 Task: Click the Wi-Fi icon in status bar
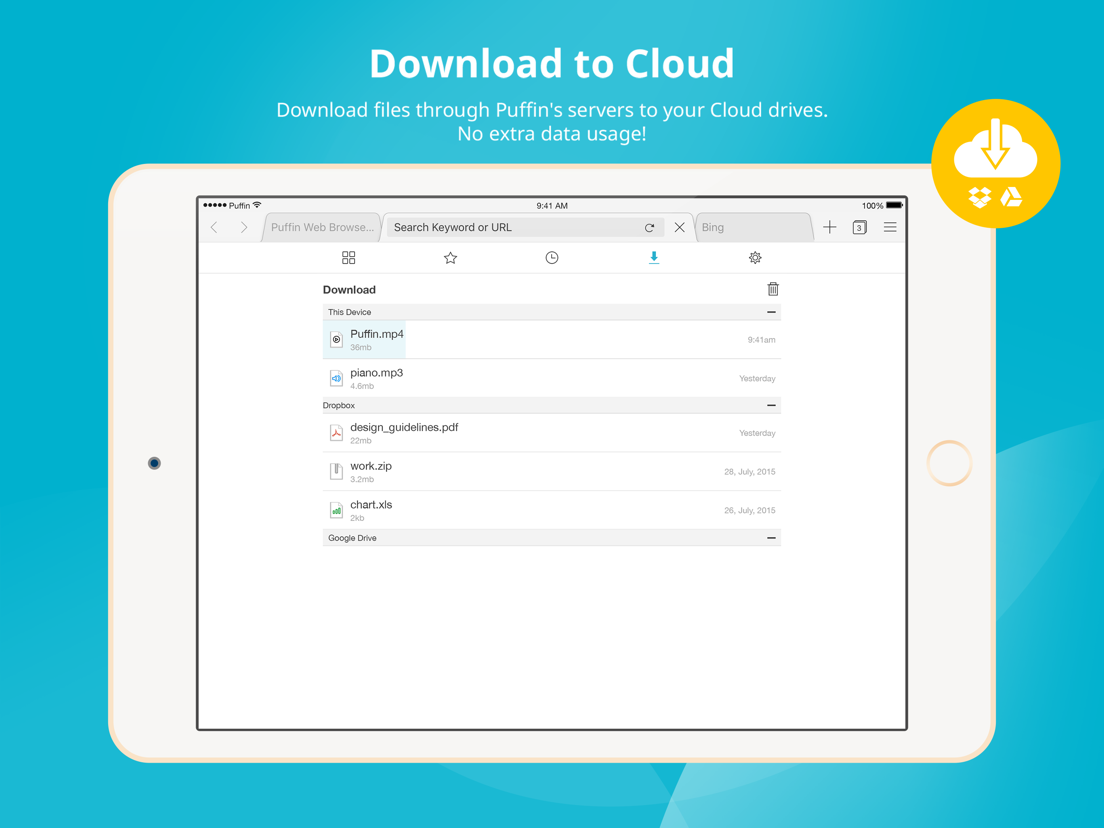click(257, 205)
